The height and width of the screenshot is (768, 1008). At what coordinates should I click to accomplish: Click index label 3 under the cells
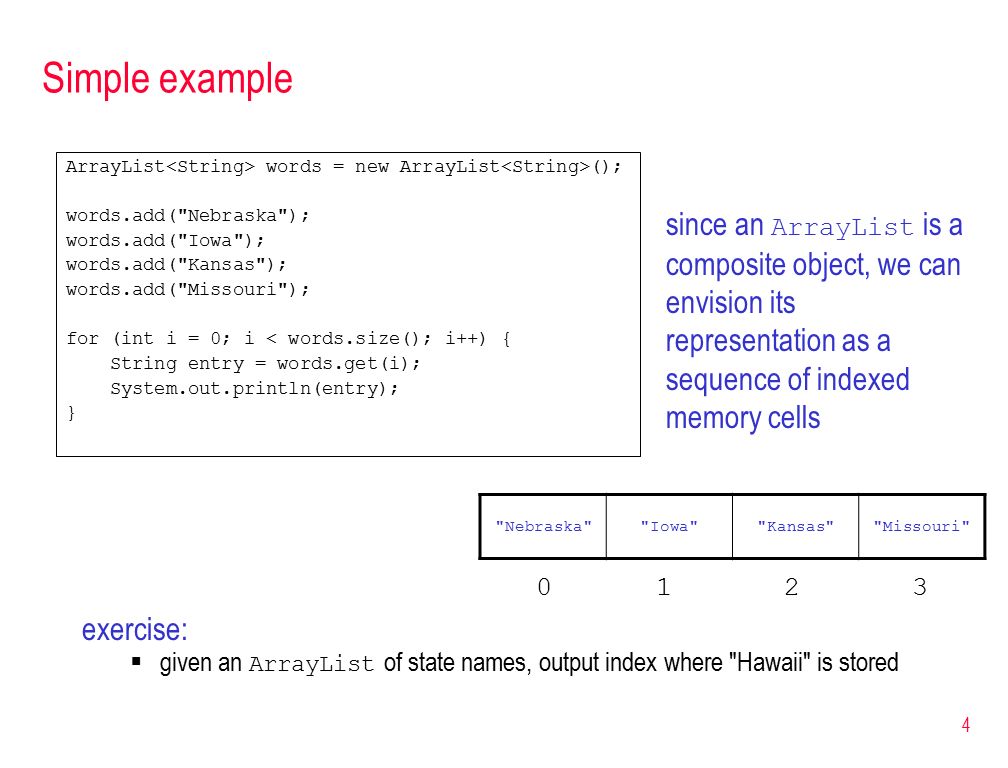click(x=920, y=587)
